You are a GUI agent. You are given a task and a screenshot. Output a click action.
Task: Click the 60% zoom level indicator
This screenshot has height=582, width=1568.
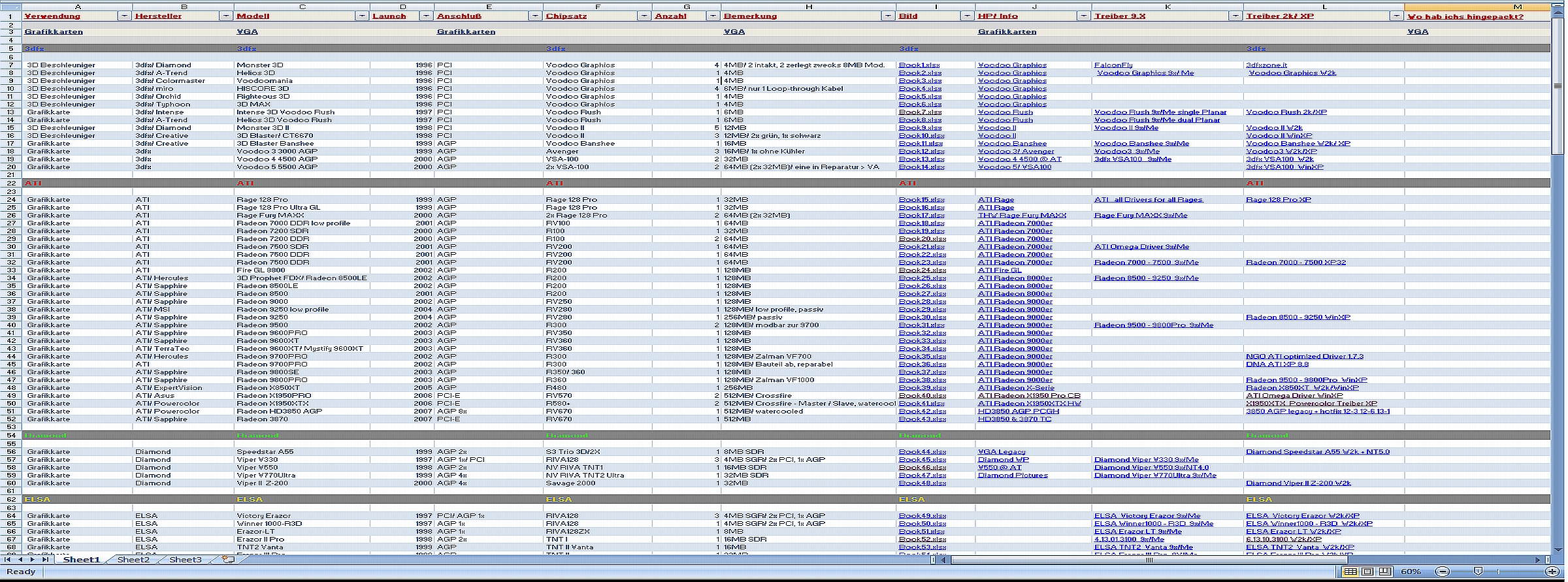coord(1411,572)
